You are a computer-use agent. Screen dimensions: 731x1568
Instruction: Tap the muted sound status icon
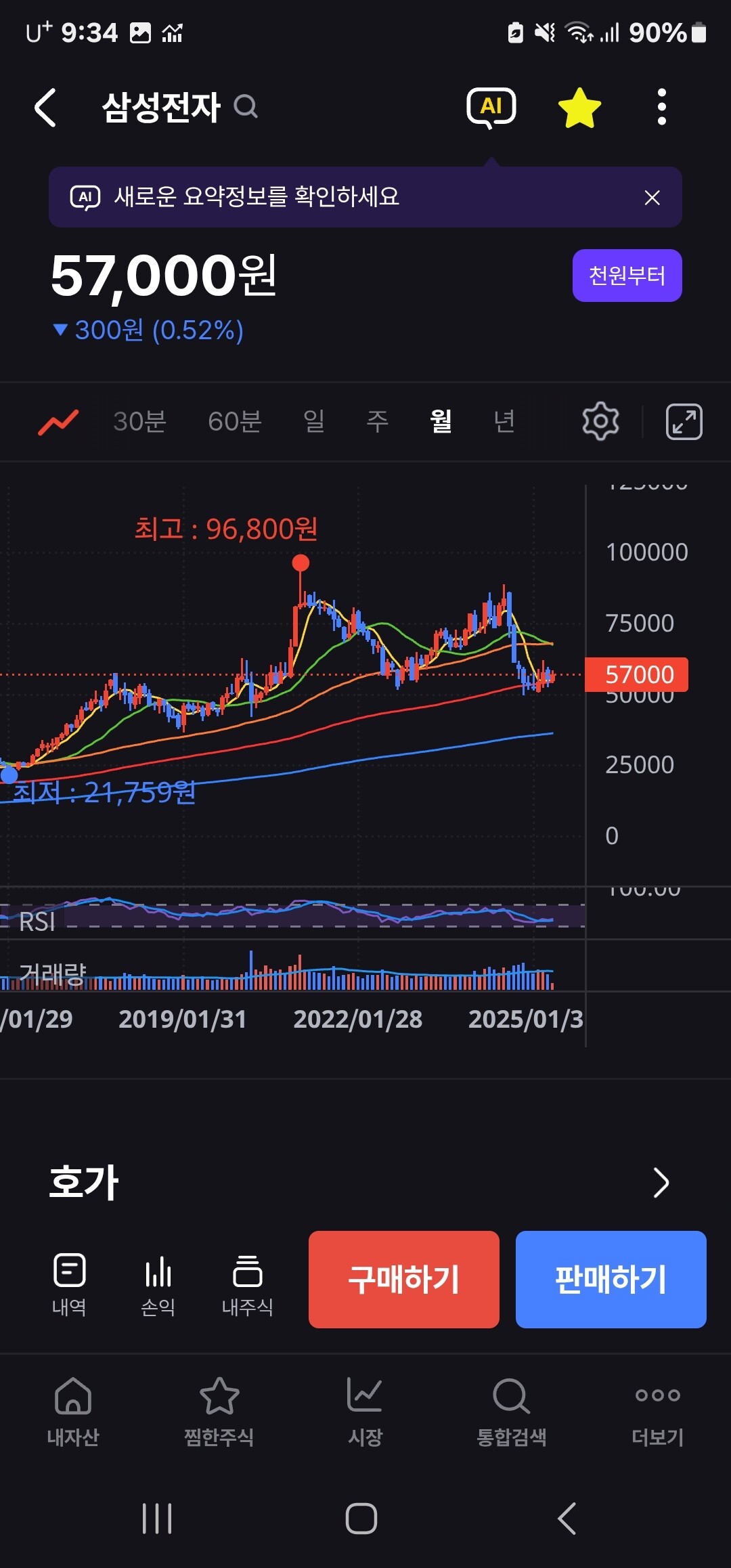(x=544, y=32)
